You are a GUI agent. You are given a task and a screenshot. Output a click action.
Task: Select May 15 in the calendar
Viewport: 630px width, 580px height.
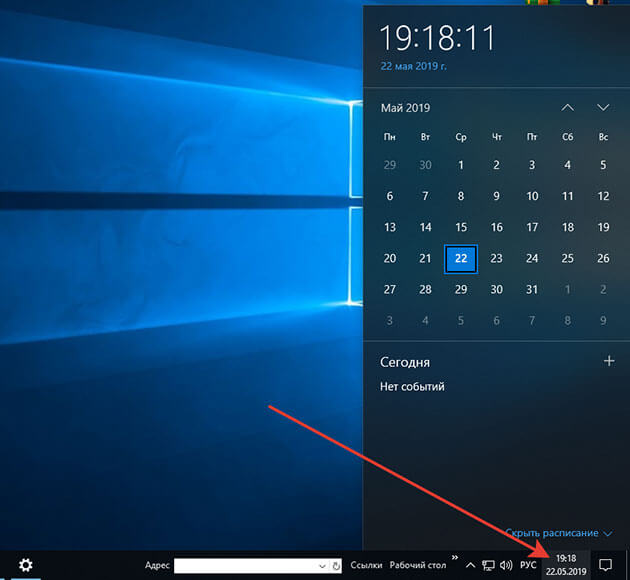[461, 227]
